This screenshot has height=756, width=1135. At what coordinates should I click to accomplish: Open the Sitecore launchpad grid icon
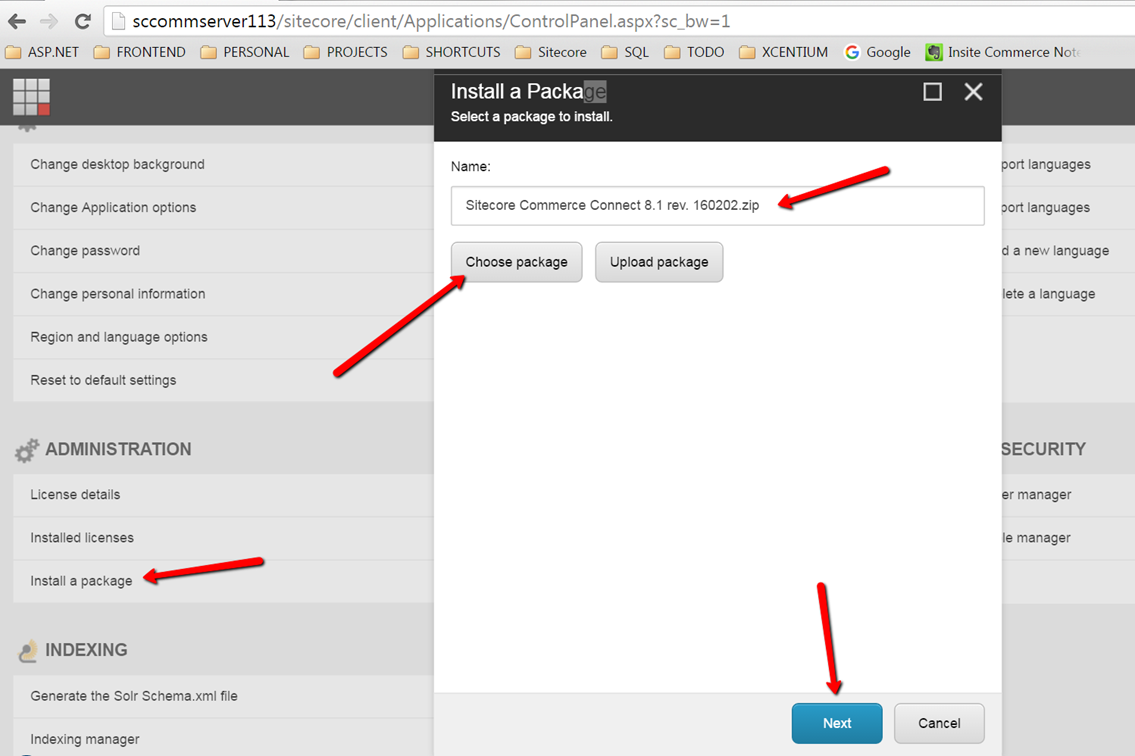point(31,96)
